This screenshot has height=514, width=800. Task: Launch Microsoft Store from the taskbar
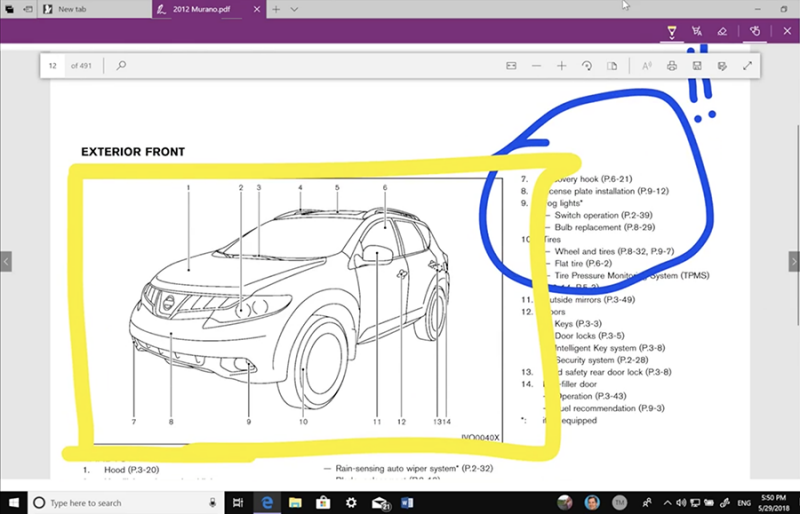[x=323, y=503]
